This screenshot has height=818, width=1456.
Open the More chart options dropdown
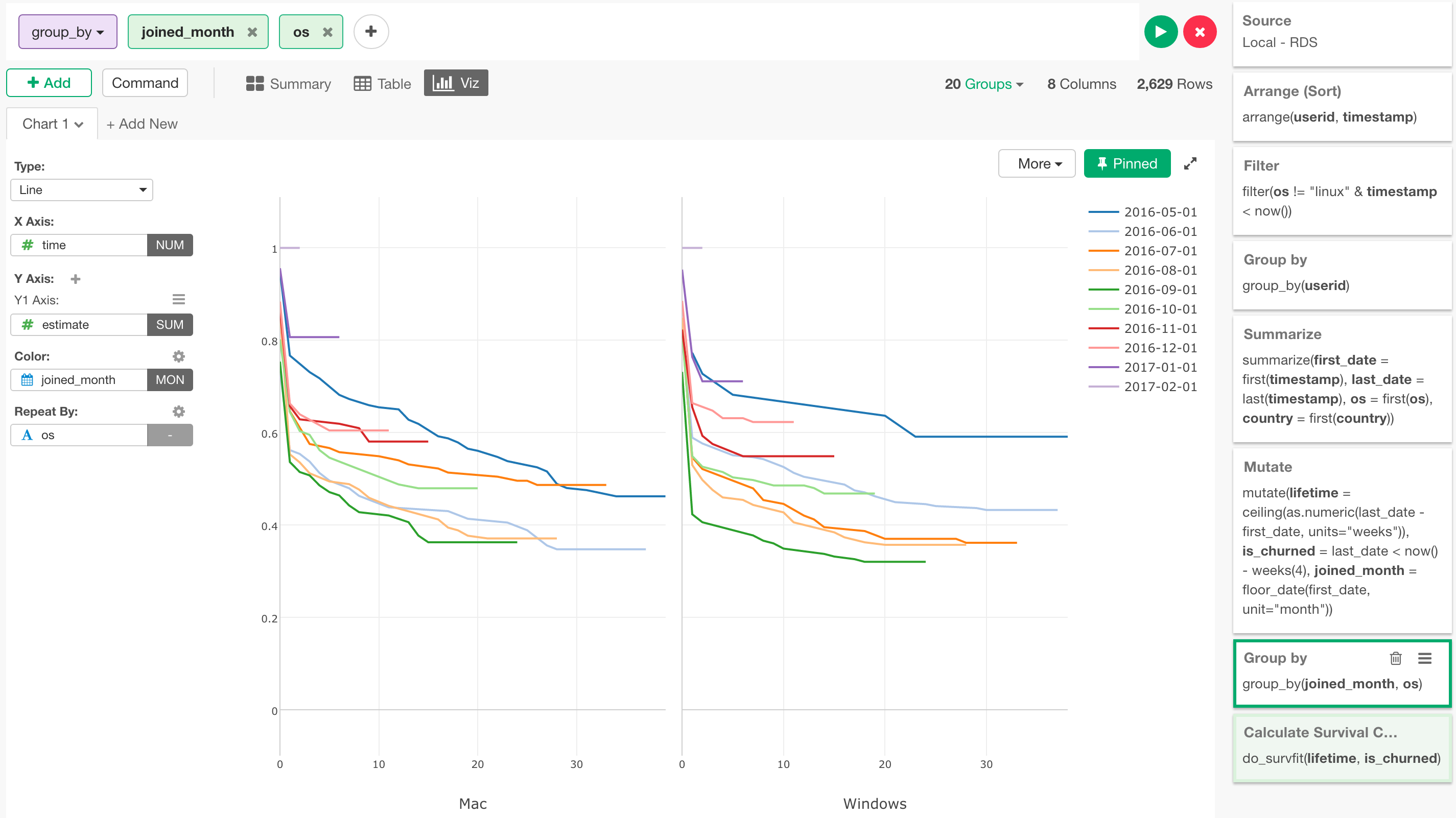(x=1037, y=163)
